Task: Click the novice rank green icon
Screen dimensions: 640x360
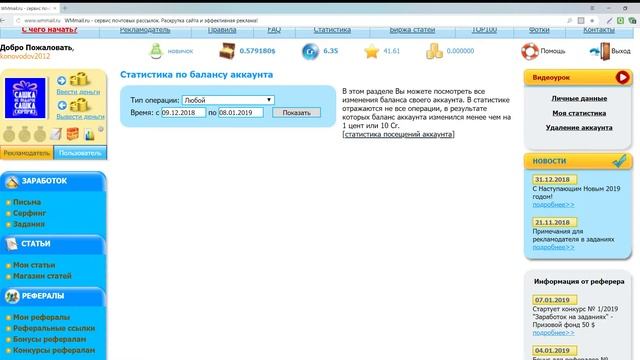Action: 156,51
